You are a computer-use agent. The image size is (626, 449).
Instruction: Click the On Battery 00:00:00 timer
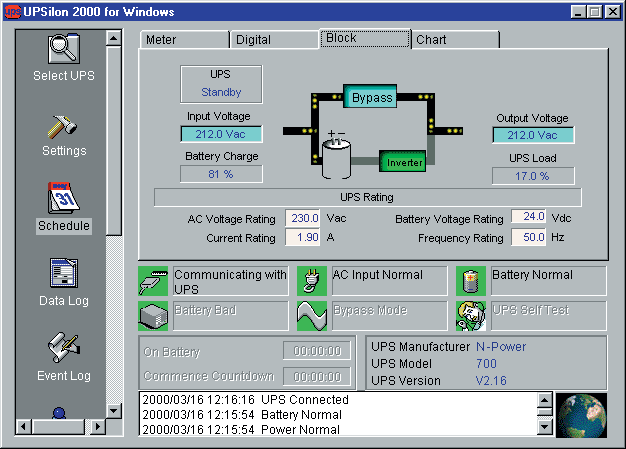click(x=317, y=351)
